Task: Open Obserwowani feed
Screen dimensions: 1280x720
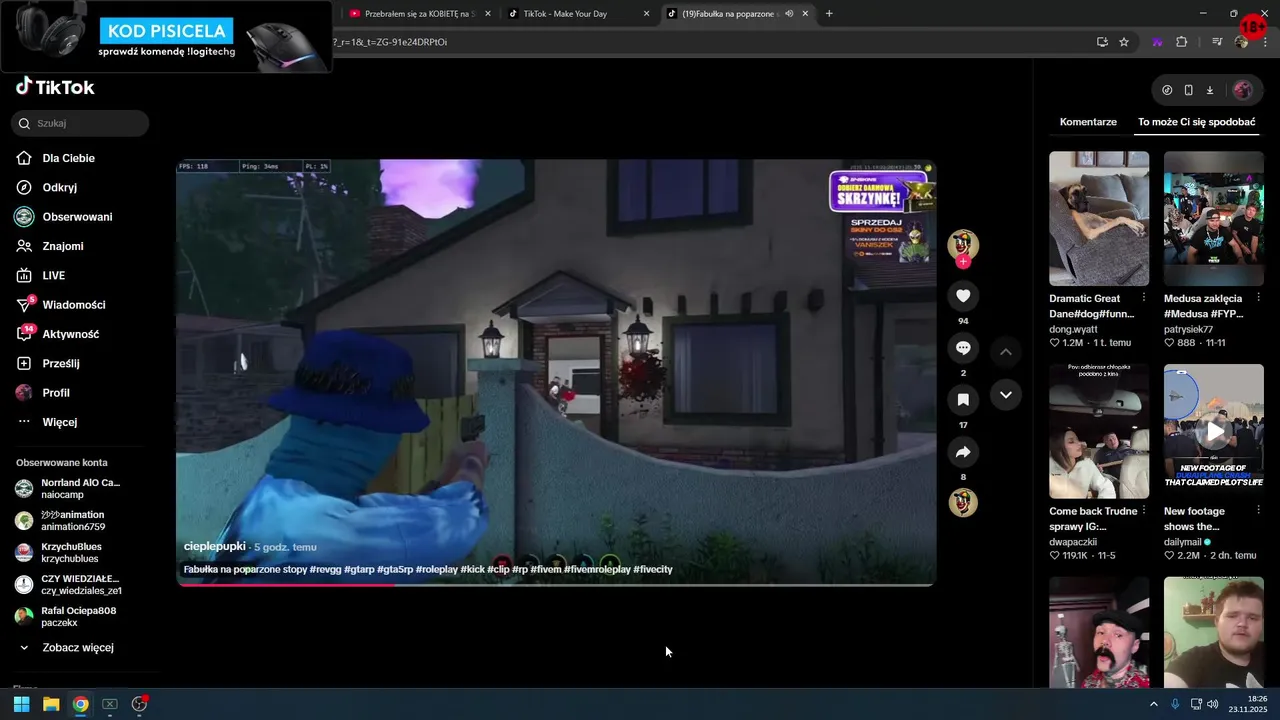Action: (76, 217)
